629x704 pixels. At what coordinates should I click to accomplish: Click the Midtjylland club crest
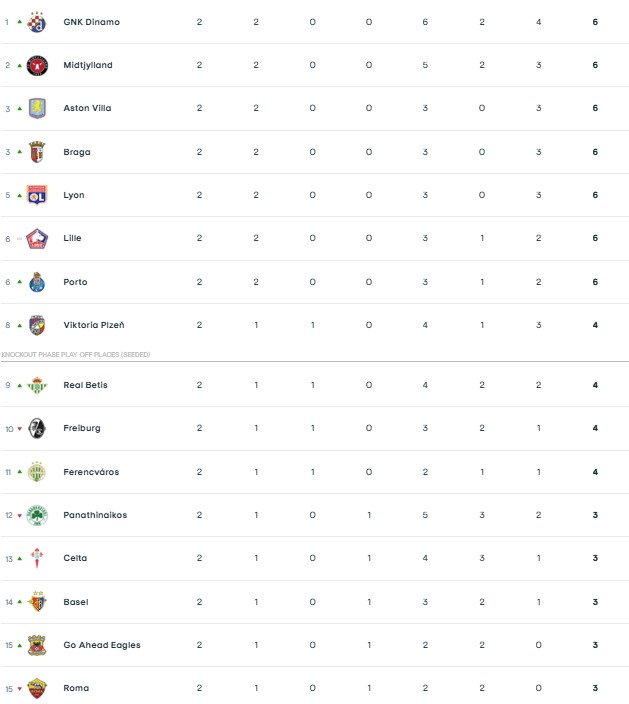[37, 65]
